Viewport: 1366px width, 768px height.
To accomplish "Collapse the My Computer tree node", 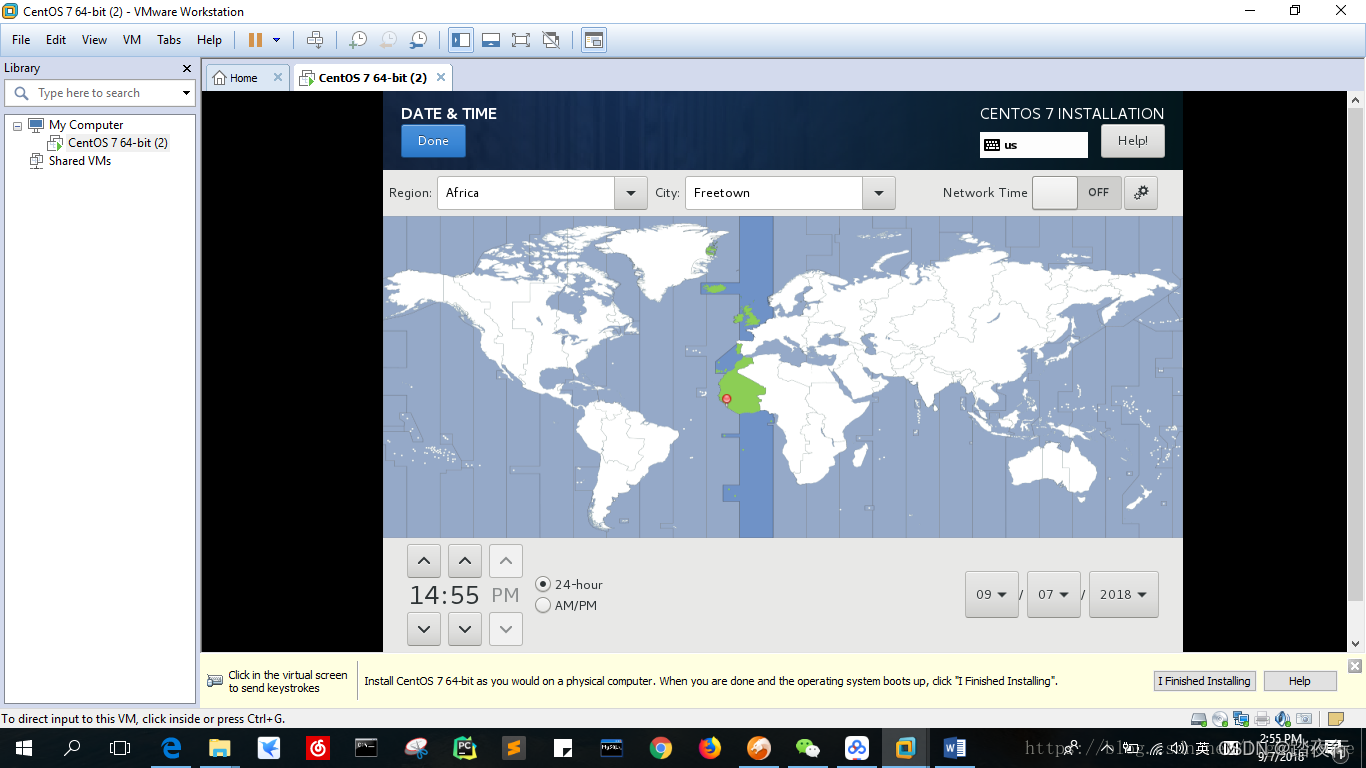I will click(x=17, y=126).
